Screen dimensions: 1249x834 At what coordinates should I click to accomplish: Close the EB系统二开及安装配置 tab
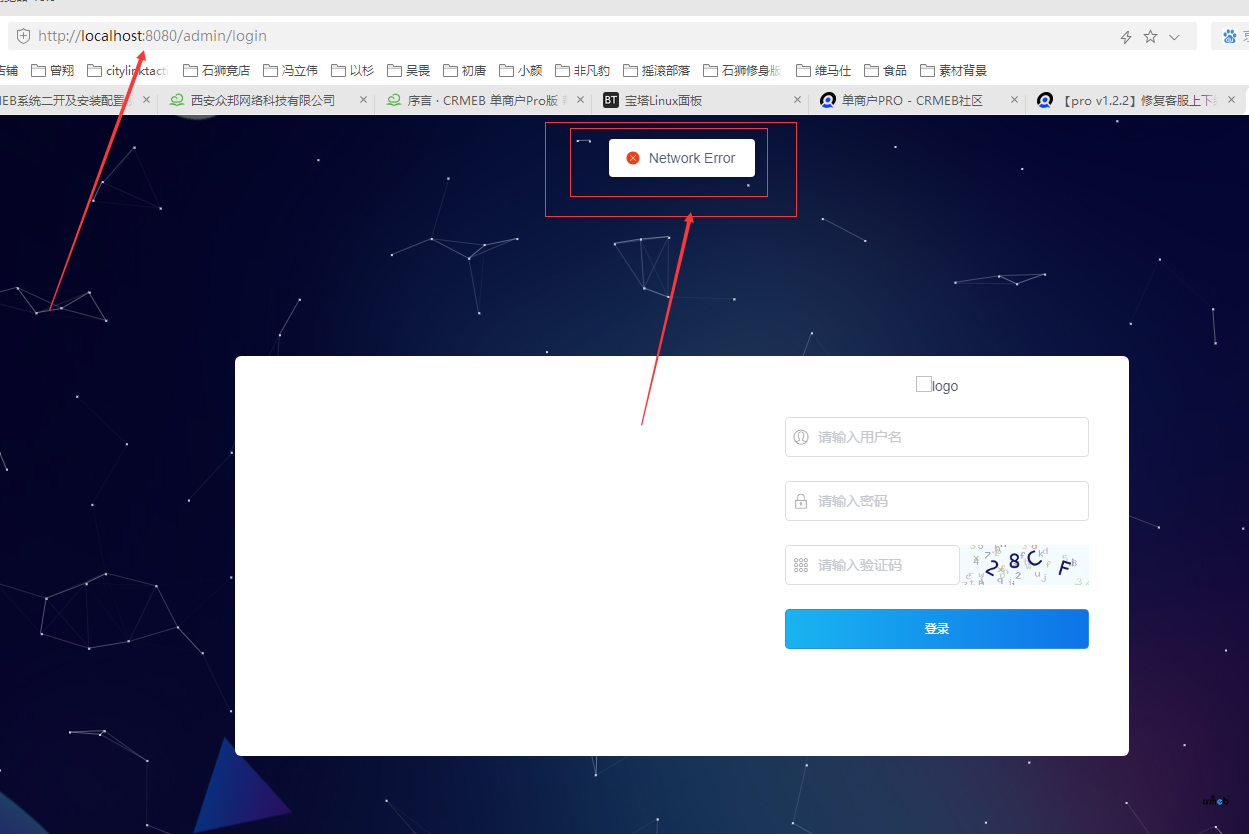tap(146, 100)
